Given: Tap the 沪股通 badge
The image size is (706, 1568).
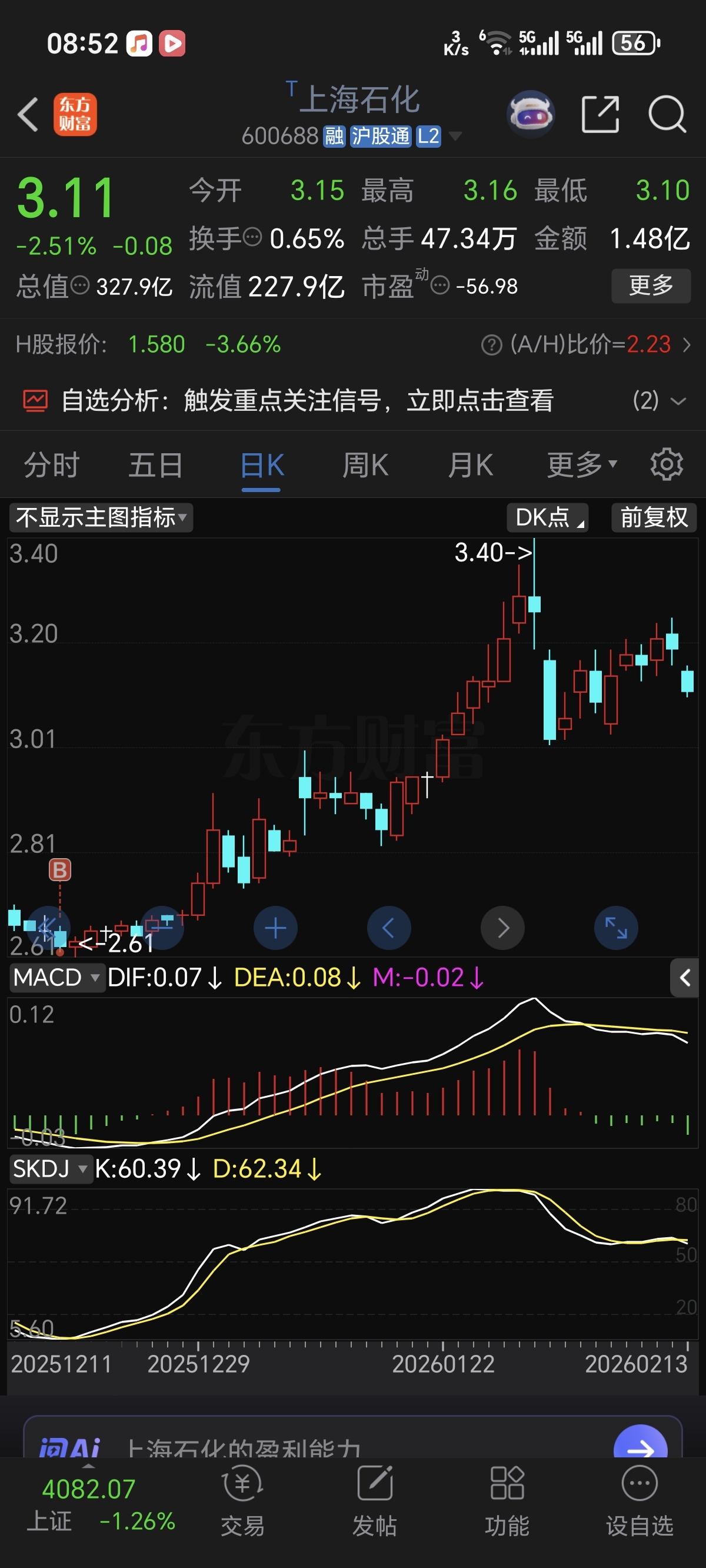Looking at the screenshot, I should tap(381, 137).
